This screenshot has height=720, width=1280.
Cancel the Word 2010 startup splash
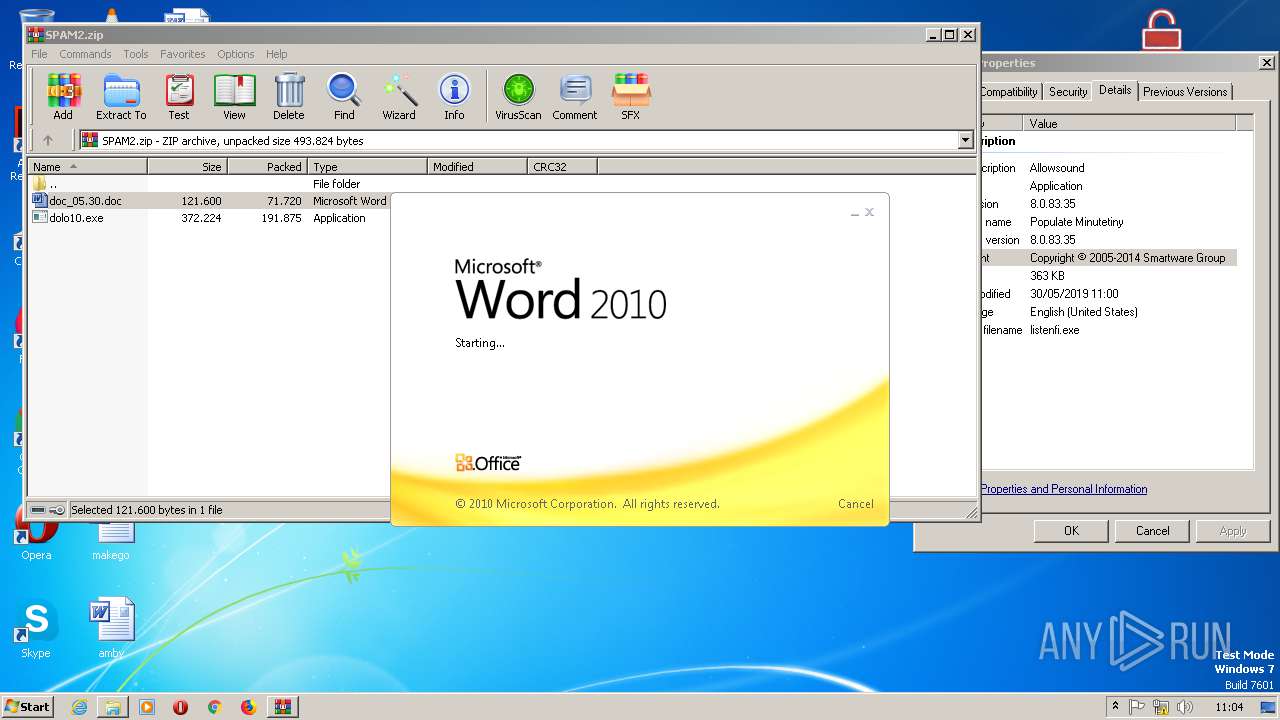click(855, 504)
